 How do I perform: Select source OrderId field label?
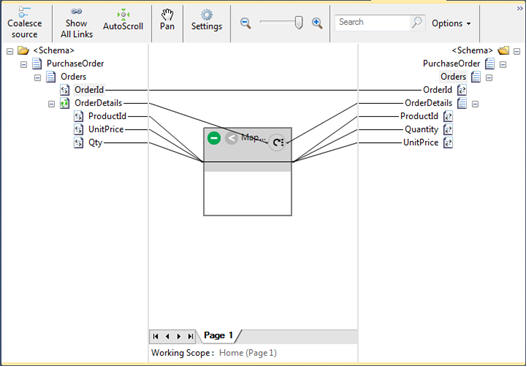pyautogui.click(x=89, y=90)
